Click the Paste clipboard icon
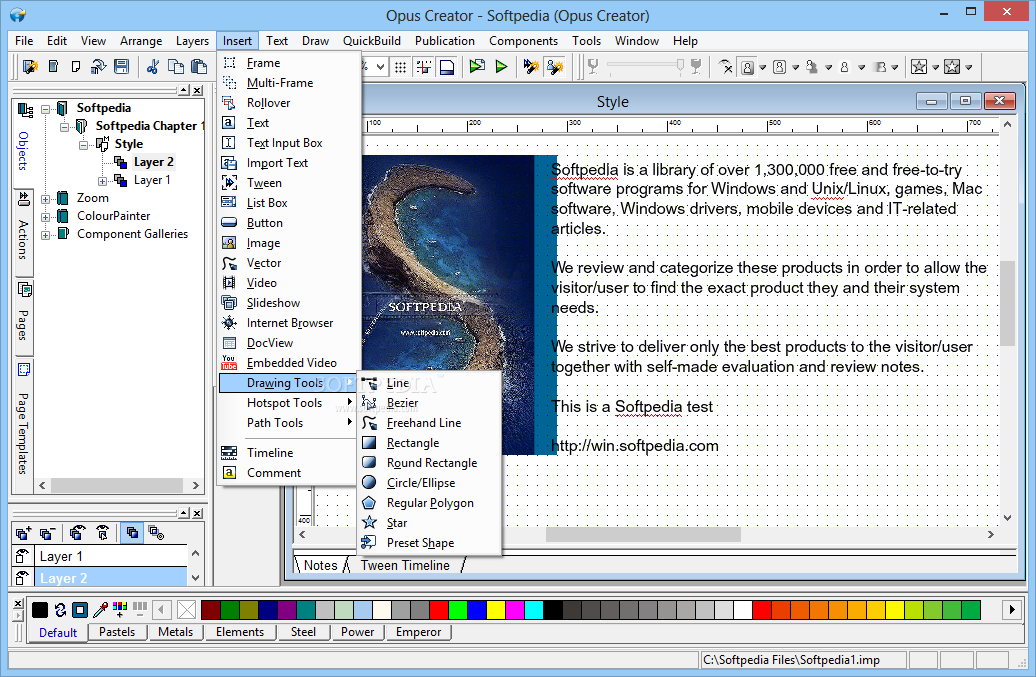Viewport: 1036px width, 677px height. click(x=199, y=67)
